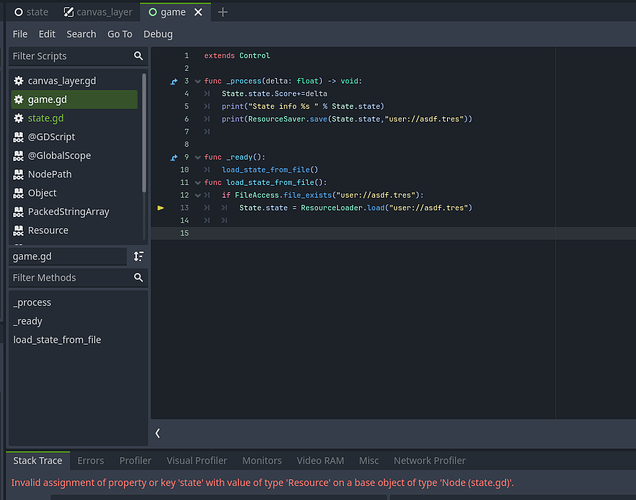Select state.gd in the script list
The width and height of the screenshot is (636, 500).
74,118
